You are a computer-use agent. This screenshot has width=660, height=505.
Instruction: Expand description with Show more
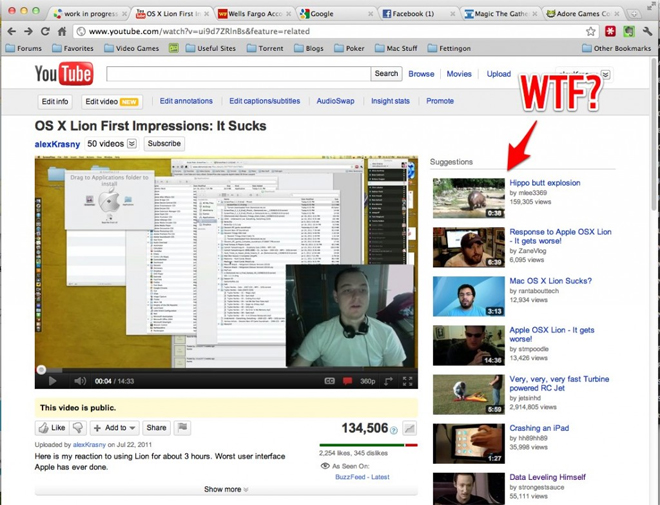click(226, 490)
